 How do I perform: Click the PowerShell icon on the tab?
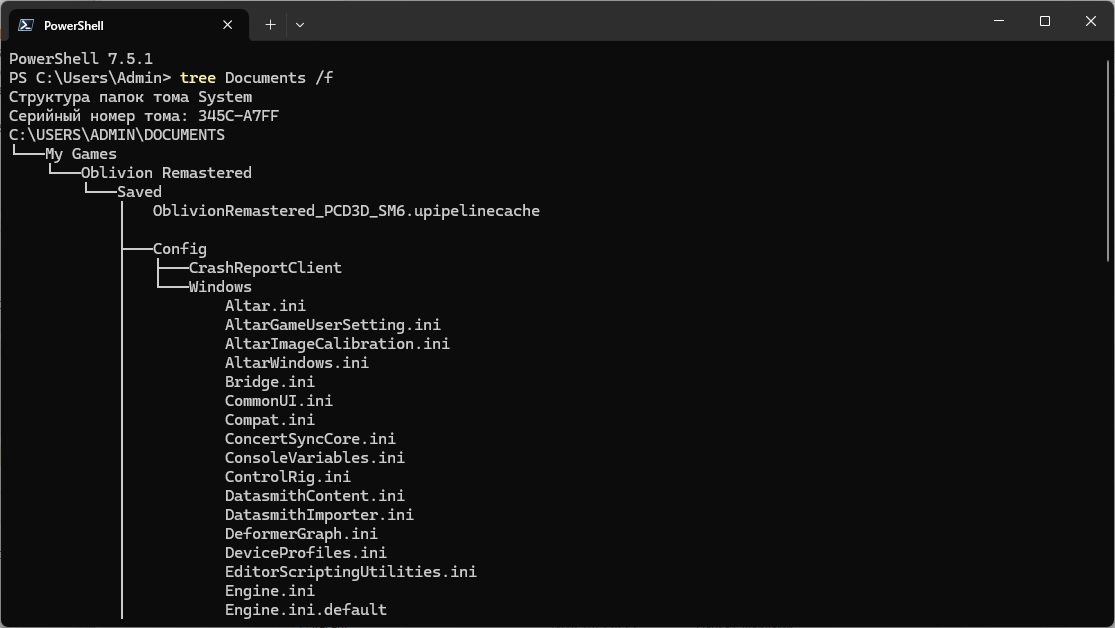(26, 25)
